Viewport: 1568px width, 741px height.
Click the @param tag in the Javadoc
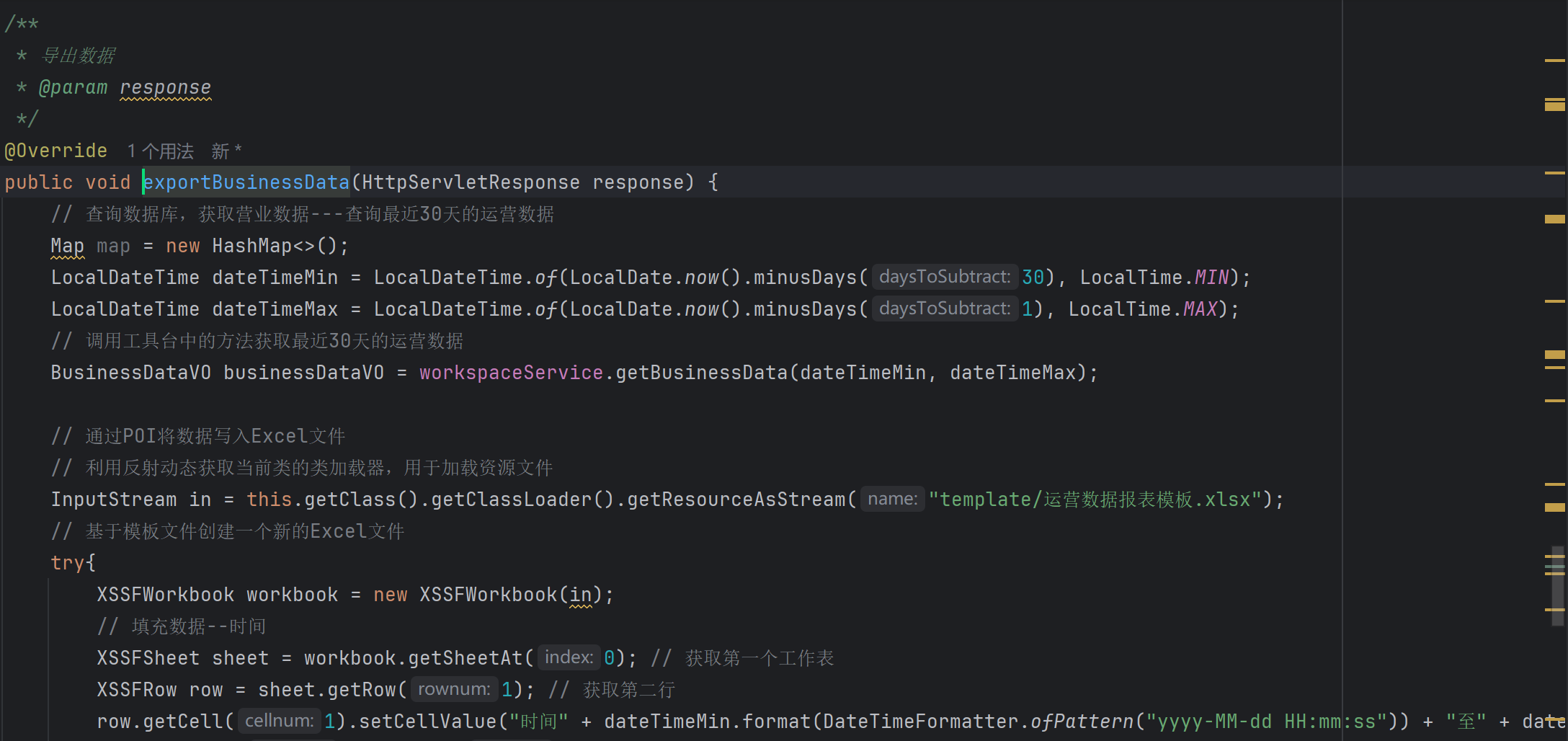(73, 87)
